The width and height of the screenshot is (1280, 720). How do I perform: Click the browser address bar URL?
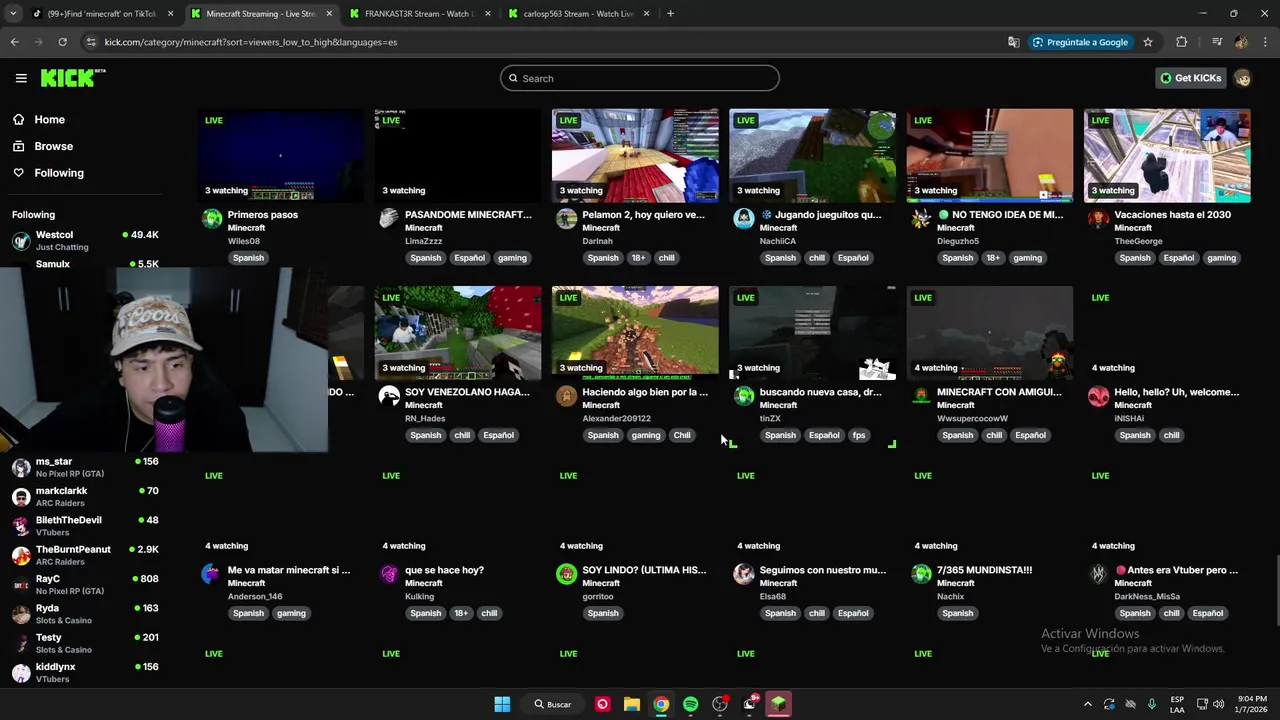251,42
